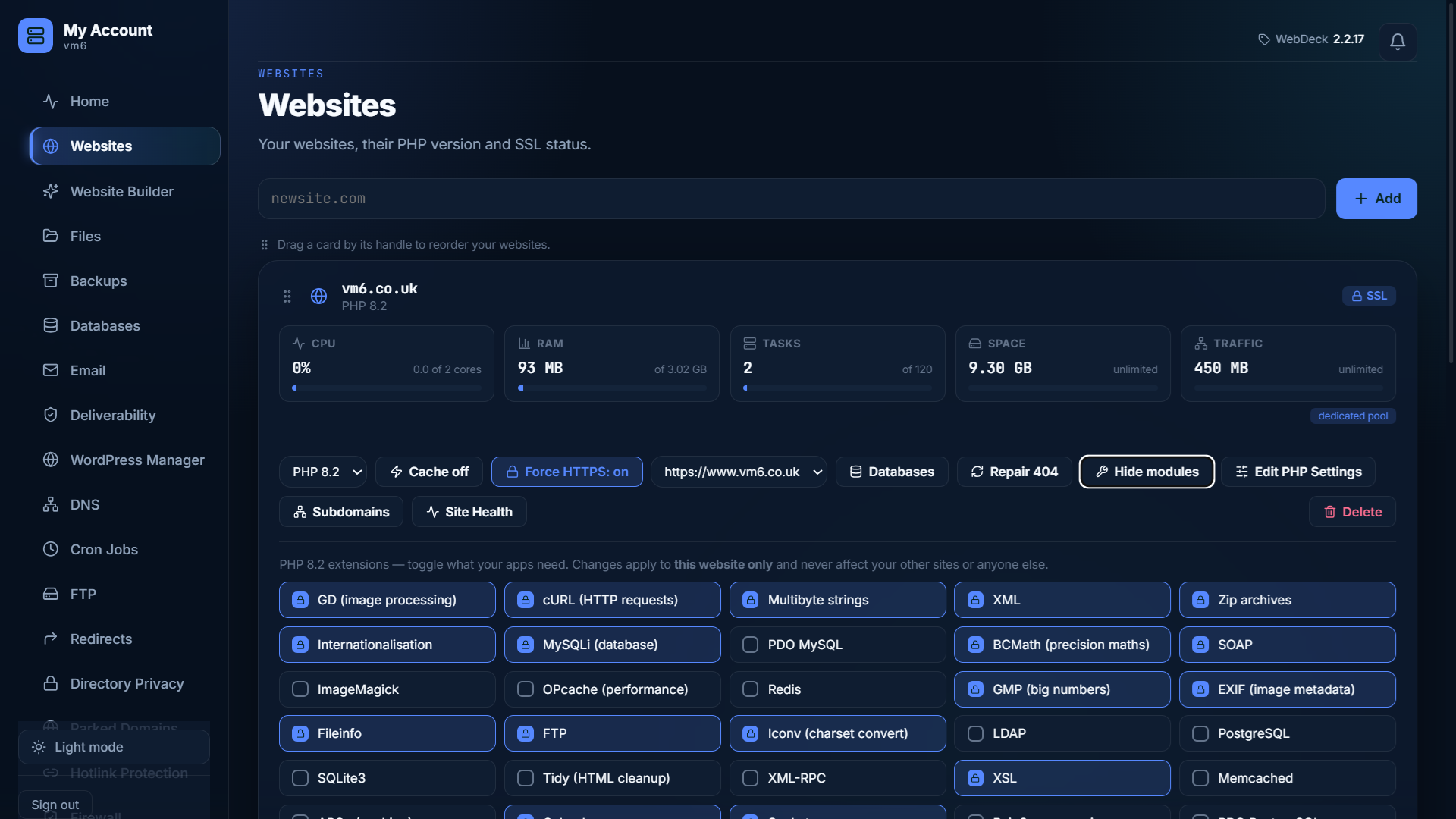Click the Space disk icon
1456x819 pixels.
[975, 344]
